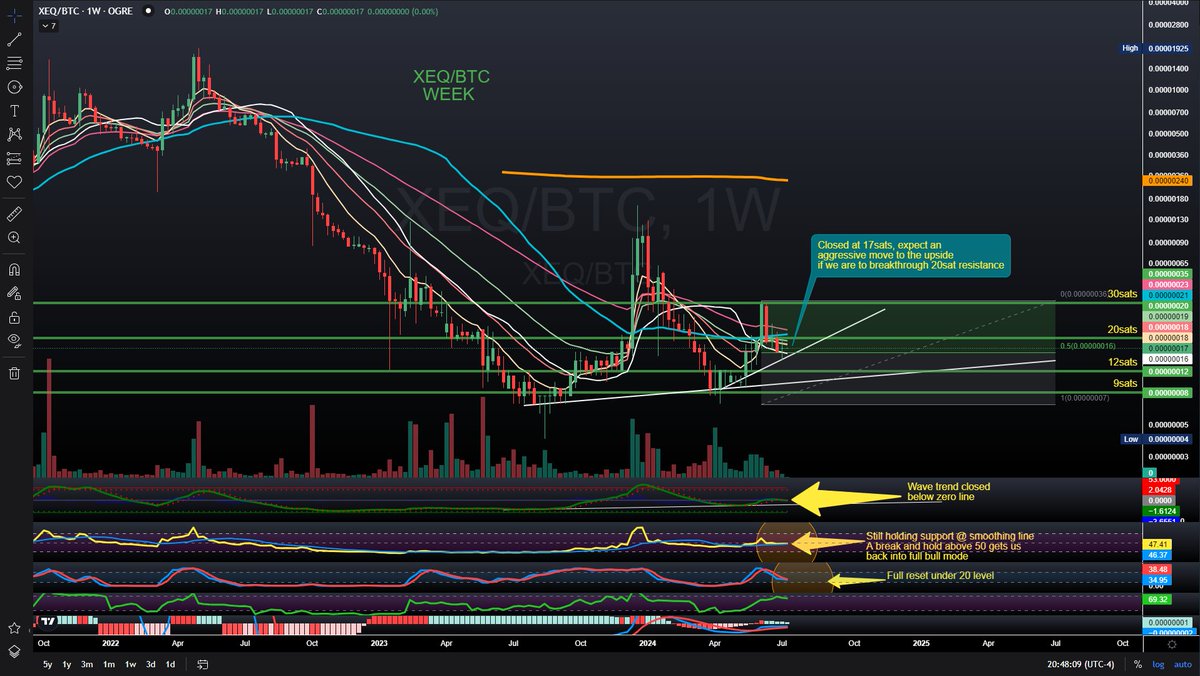
Task: Set date range to 1d
Action: [170, 665]
